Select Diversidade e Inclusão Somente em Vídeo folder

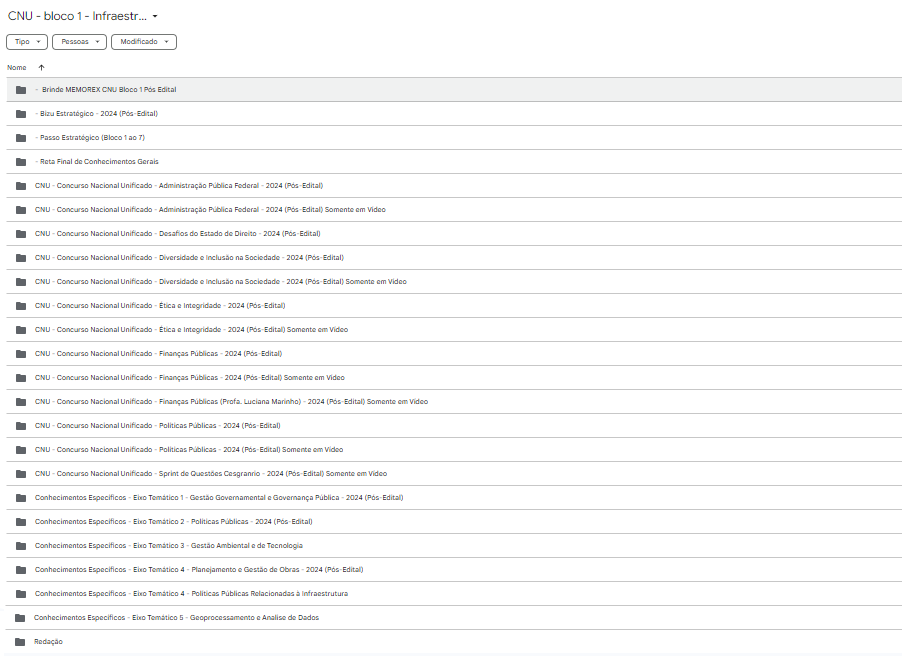454,281
